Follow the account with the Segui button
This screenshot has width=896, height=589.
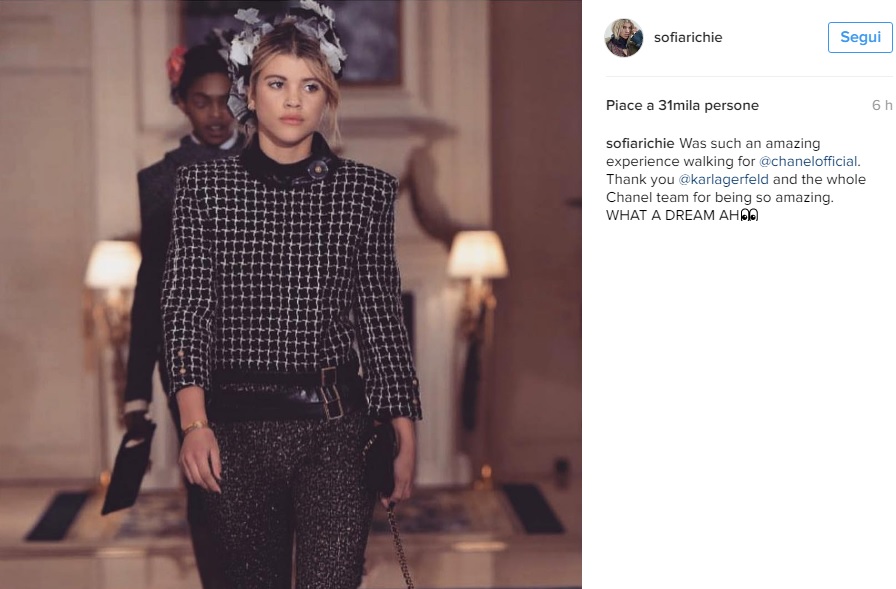(860, 38)
